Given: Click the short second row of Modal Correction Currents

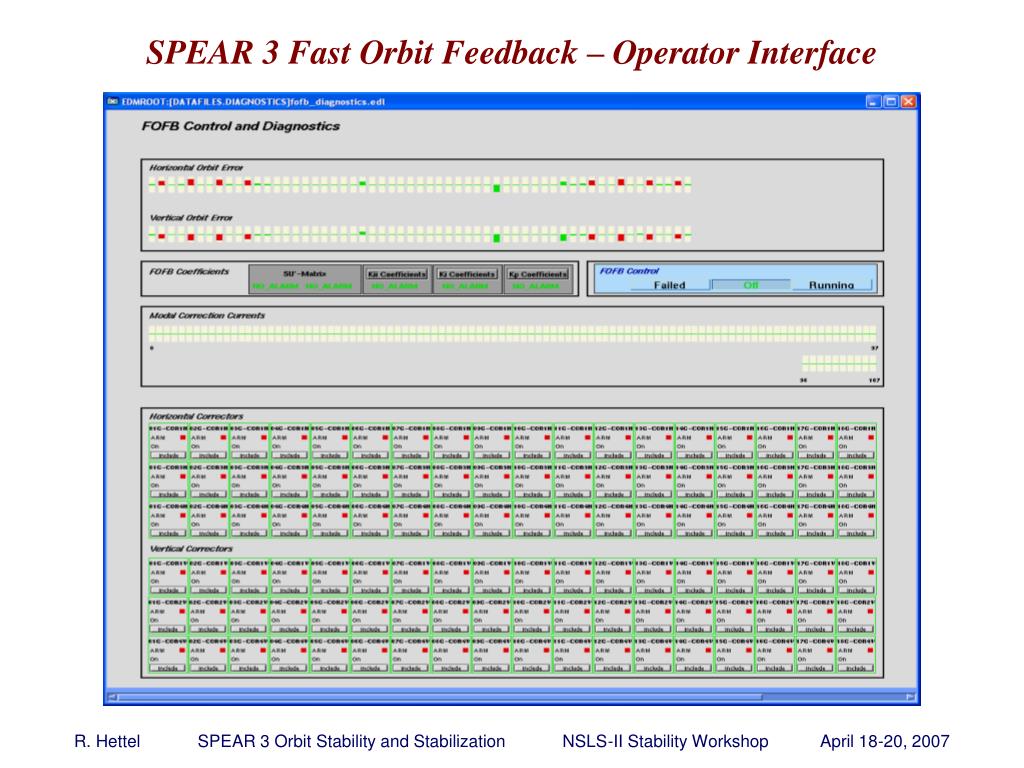Looking at the screenshot, I should [x=839, y=364].
